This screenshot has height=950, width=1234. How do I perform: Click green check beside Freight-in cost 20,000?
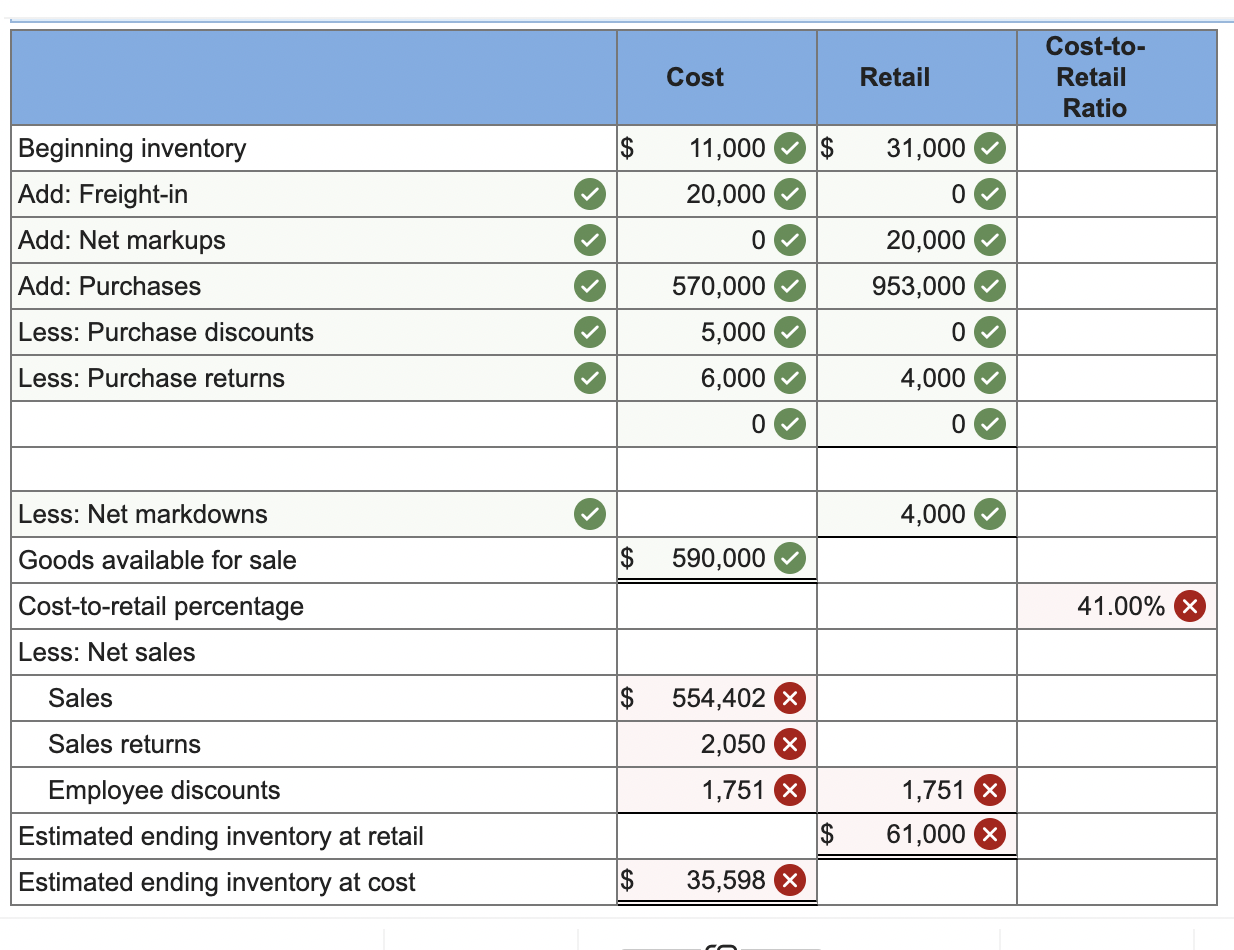pyautogui.click(x=791, y=194)
